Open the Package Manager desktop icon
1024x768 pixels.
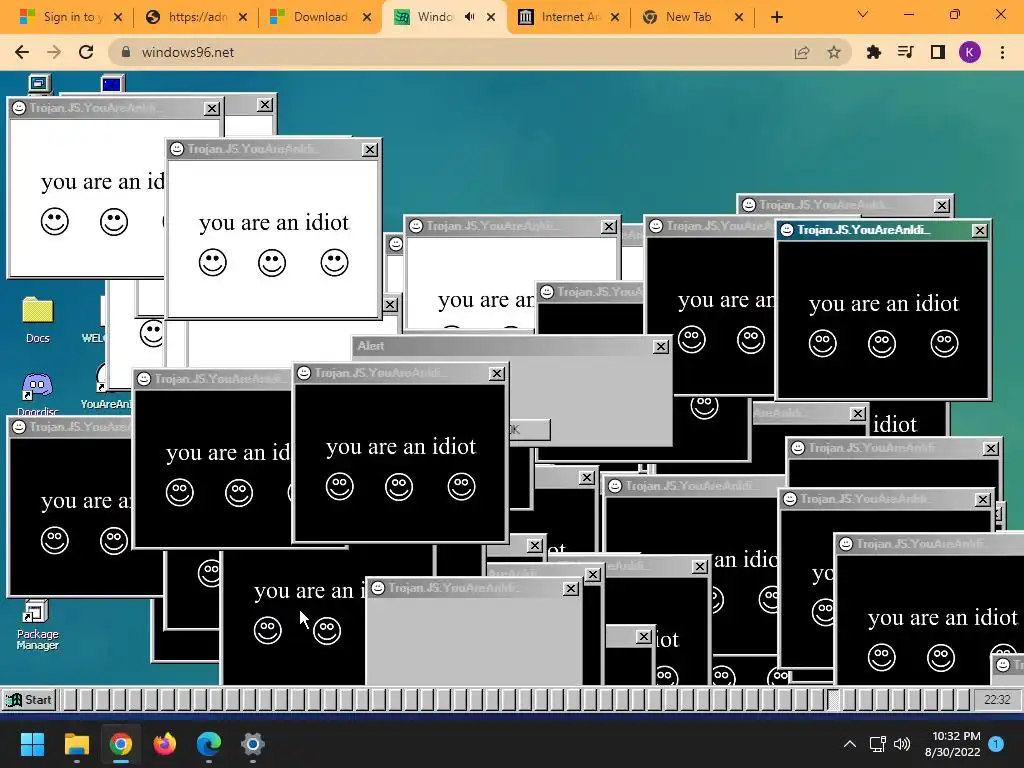(x=37, y=626)
